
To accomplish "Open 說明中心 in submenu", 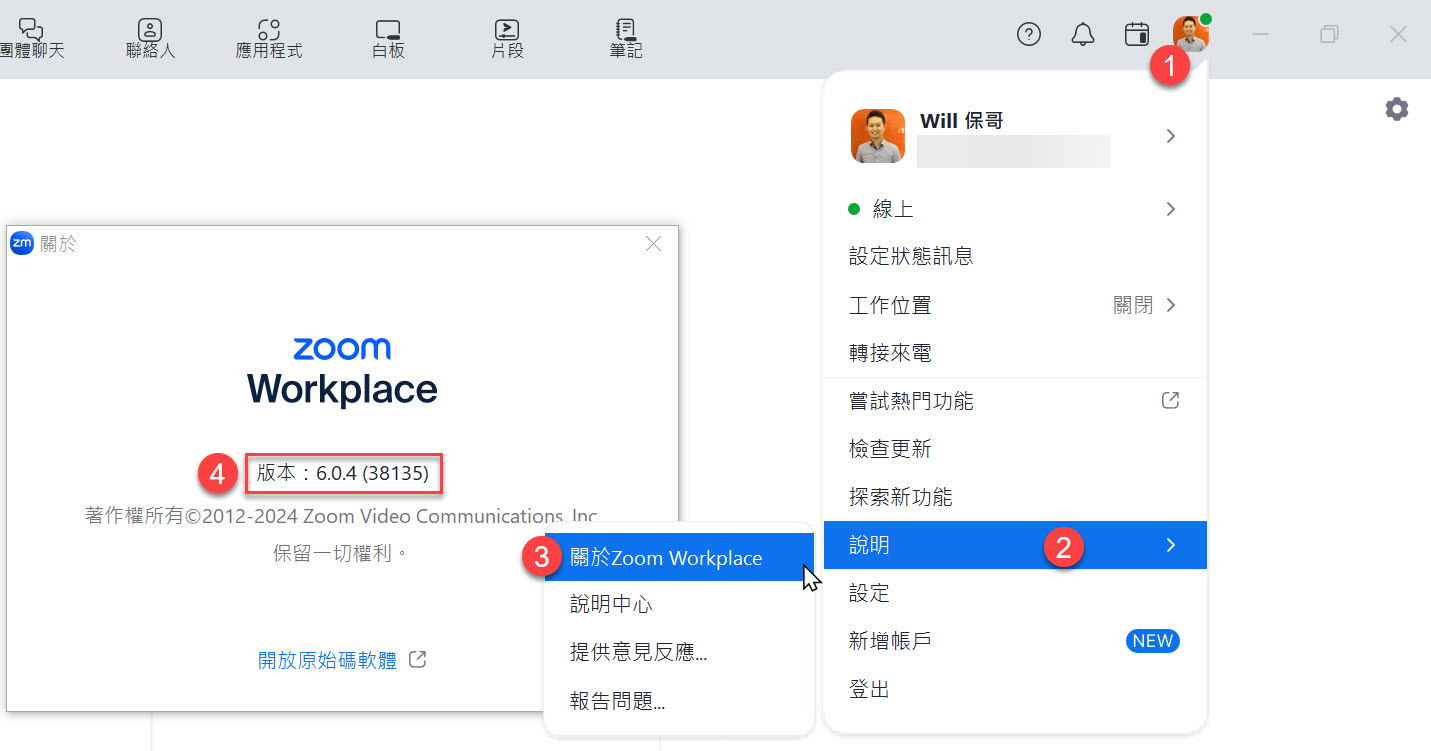I will point(679,605).
